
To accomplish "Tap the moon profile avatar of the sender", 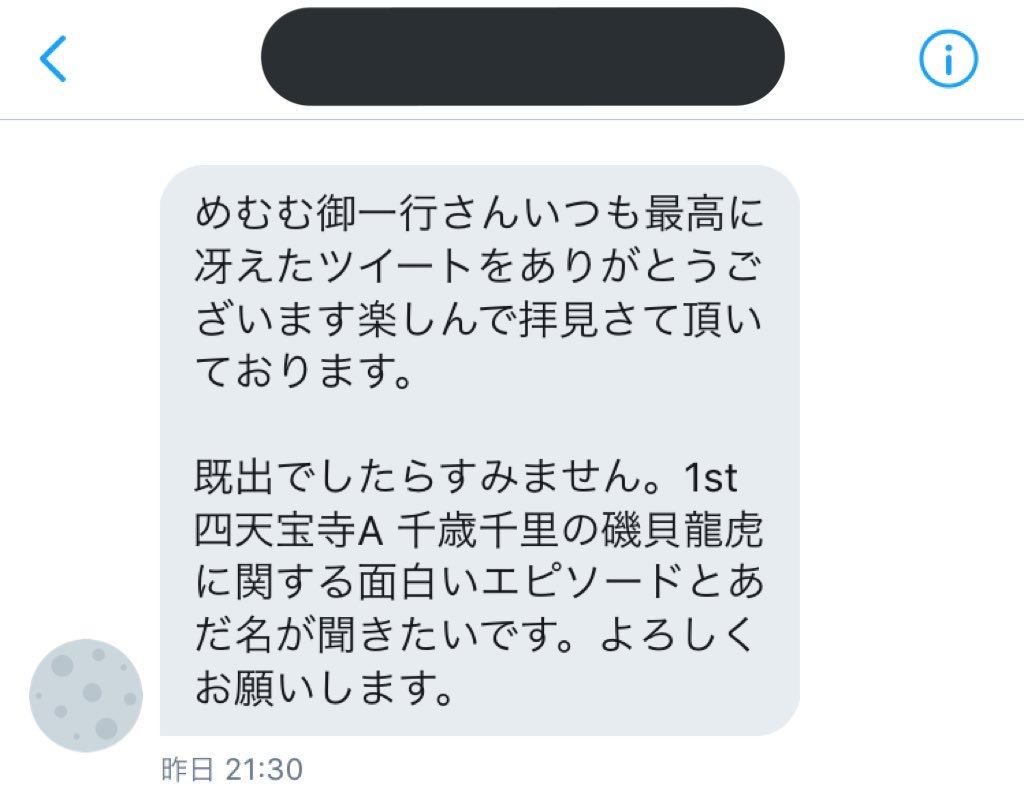I will click(x=86, y=695).
